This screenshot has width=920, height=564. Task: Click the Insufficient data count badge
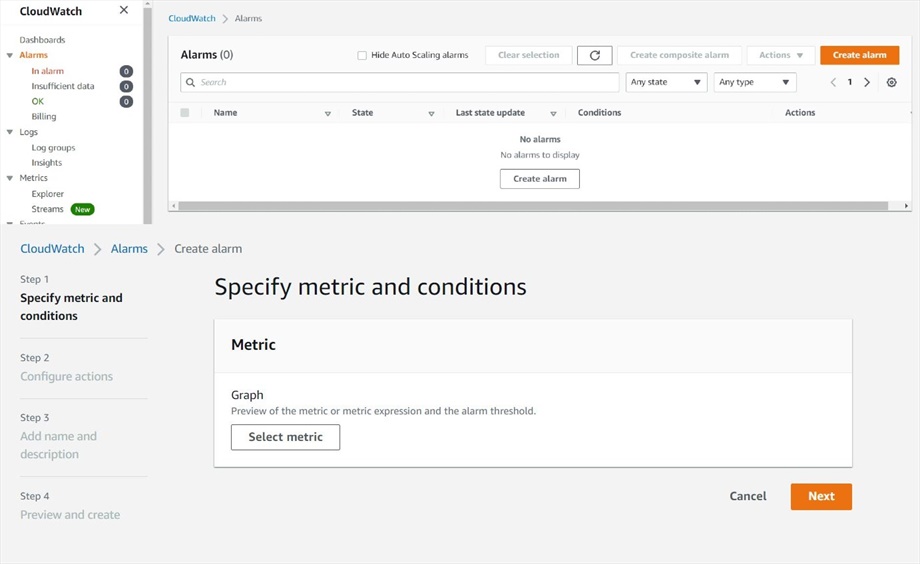click(126, 86)
